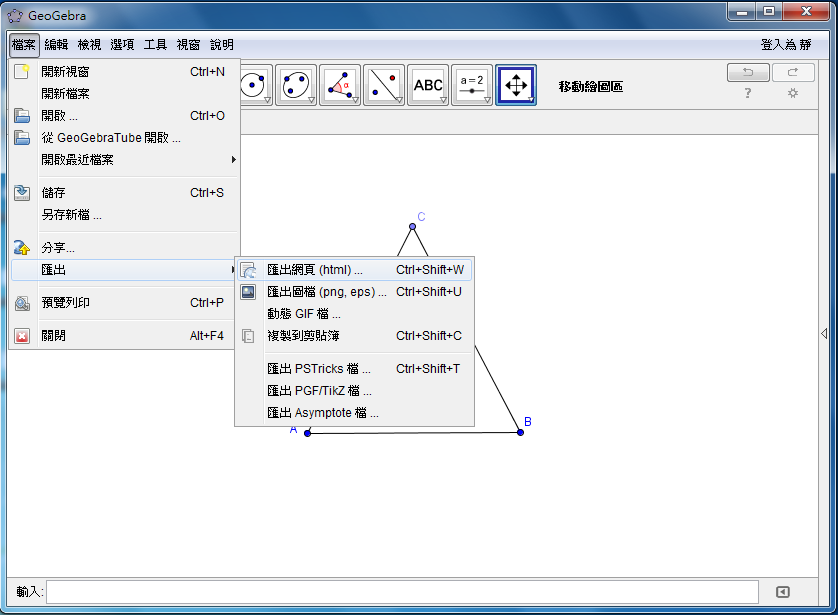Click point C on the triangle
Viewport: 838px width, 615px height.
click(412, 227)
